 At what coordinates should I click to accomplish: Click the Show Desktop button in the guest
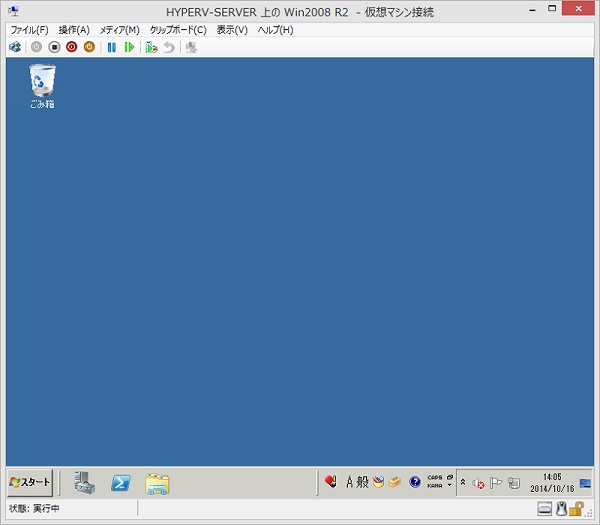click(x=585, y=483)
